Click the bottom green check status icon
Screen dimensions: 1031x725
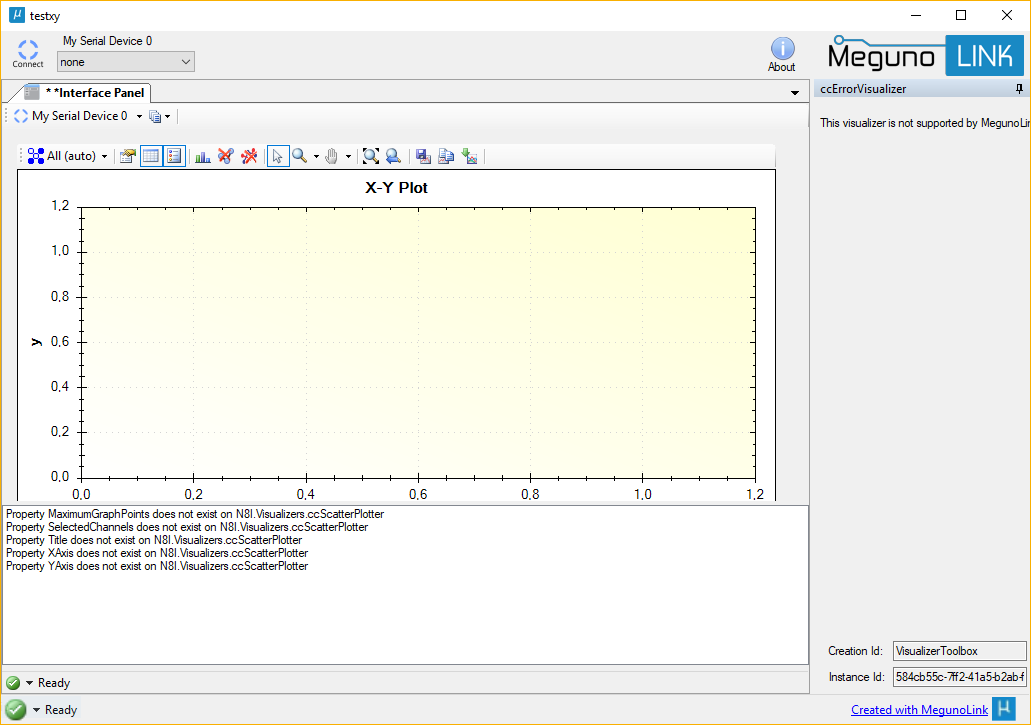click(16, 710)
